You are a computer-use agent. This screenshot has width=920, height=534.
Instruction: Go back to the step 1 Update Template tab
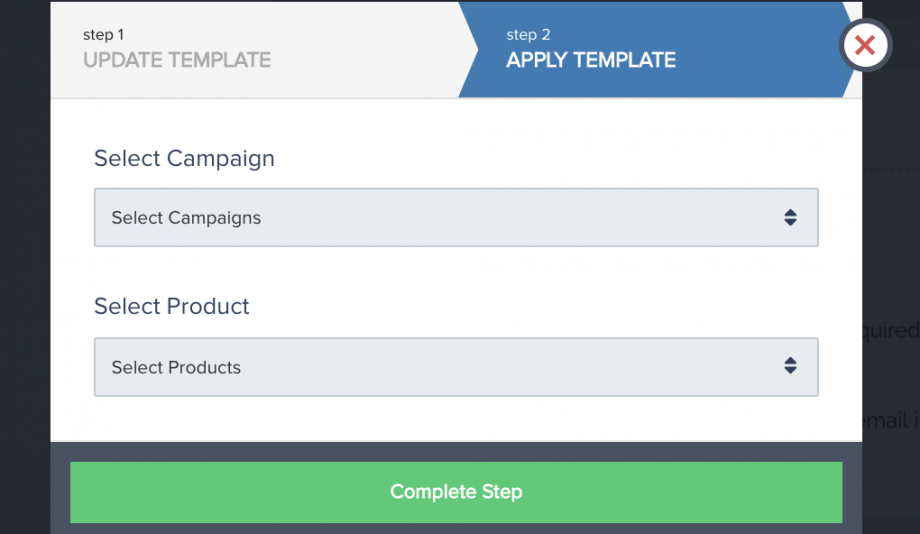pos(258,49)
